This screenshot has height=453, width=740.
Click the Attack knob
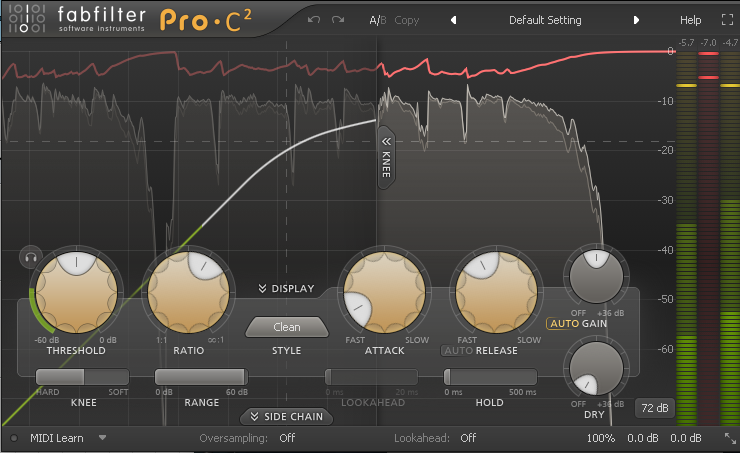pyautogui.click(x=384, y=293)
